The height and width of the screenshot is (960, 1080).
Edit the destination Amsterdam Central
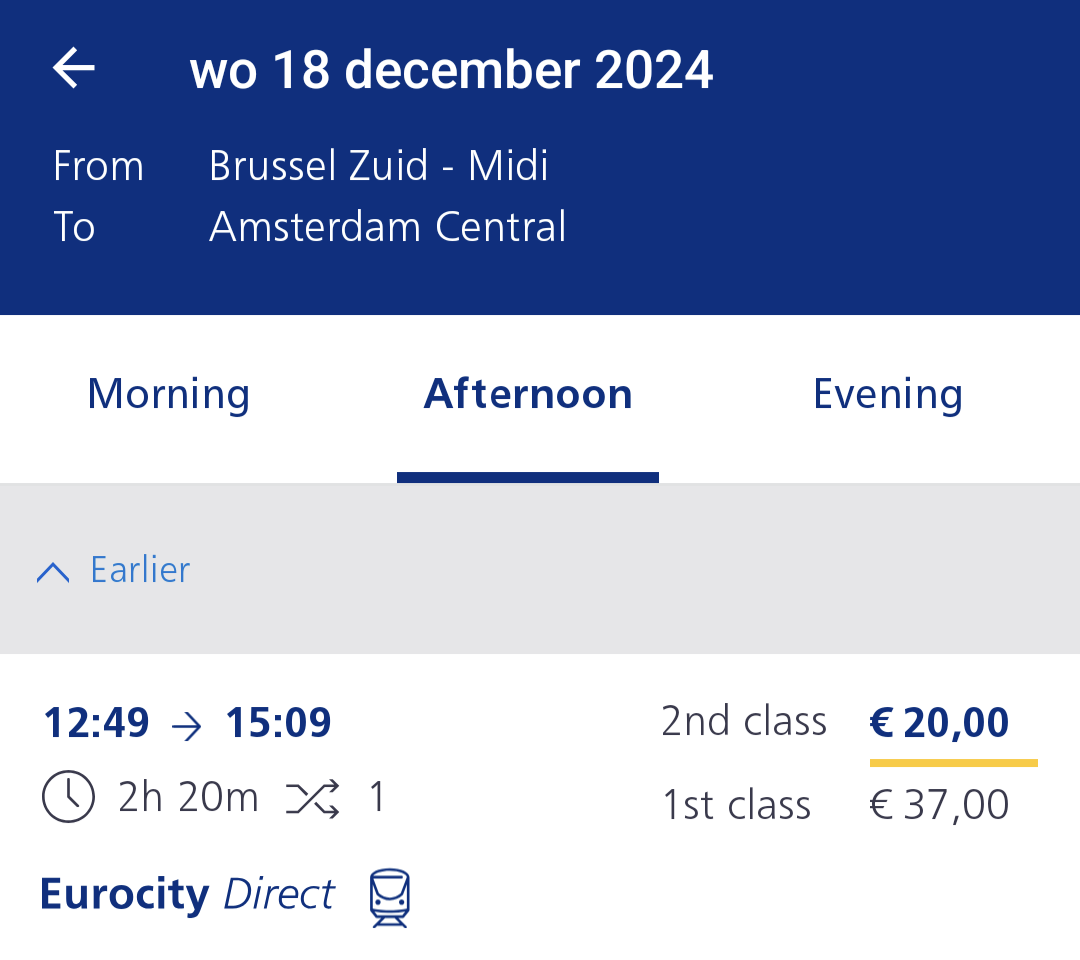click(x=388, y=227)
